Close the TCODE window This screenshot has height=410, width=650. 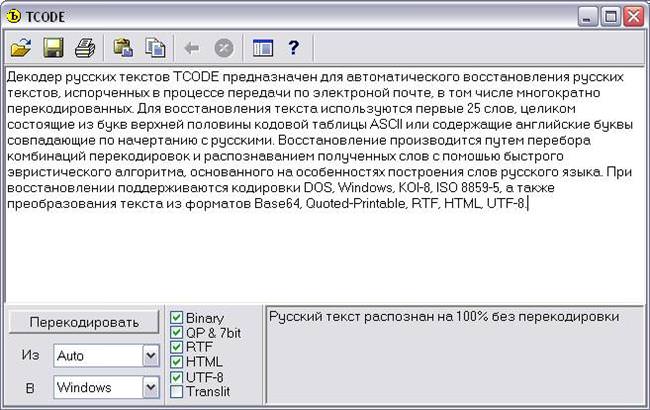coord(634,17)
